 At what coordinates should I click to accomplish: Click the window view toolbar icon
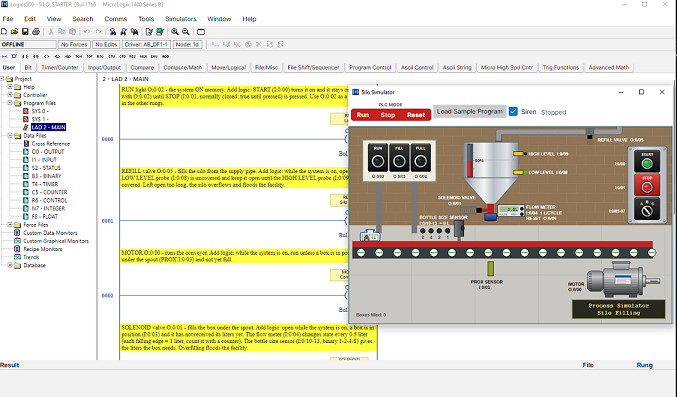(x=201, y=32)
